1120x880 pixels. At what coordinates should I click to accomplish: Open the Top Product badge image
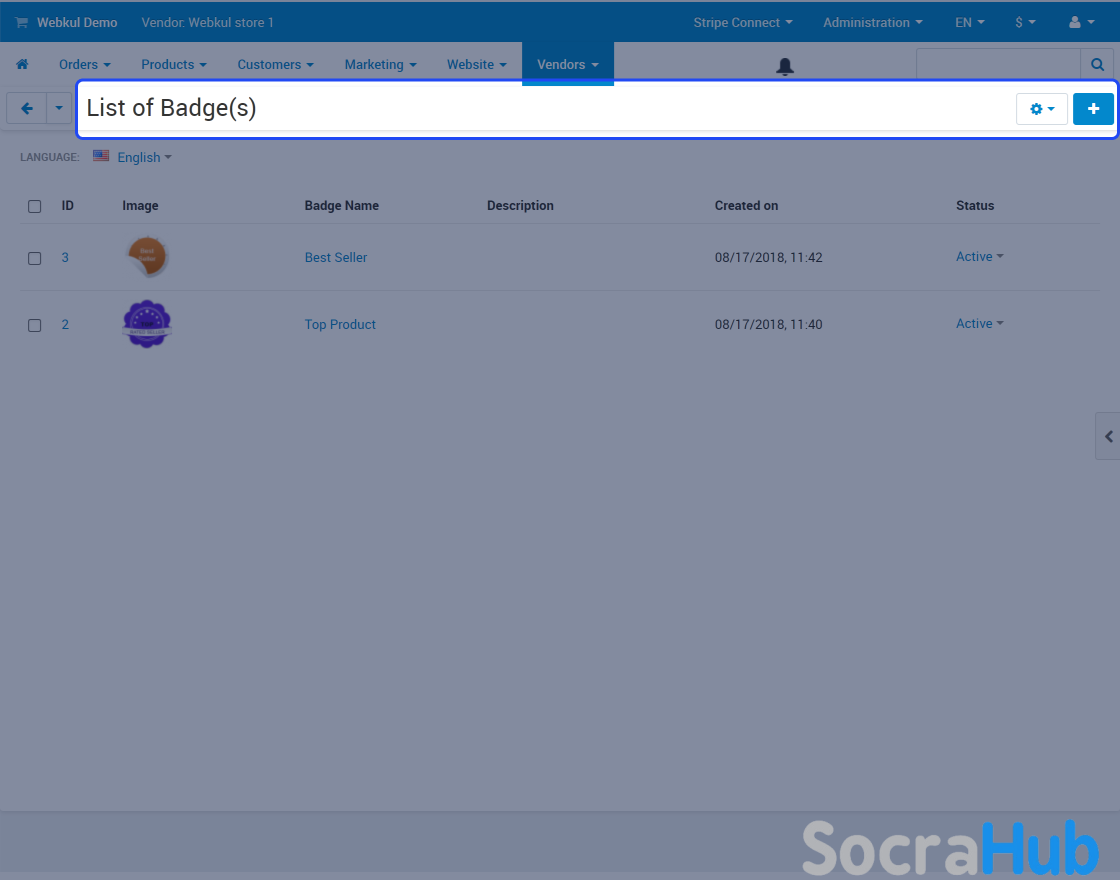click(147, 324)
